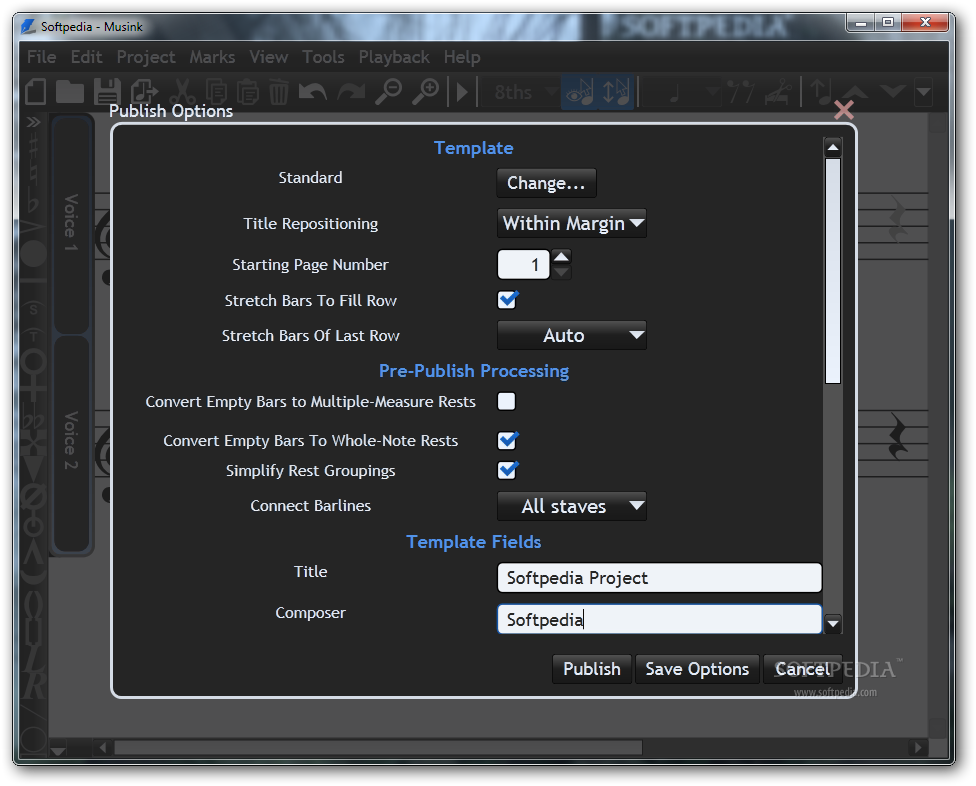The image size is (976, 786).
Task: Open the Marks menu
Action: [212, 57]
